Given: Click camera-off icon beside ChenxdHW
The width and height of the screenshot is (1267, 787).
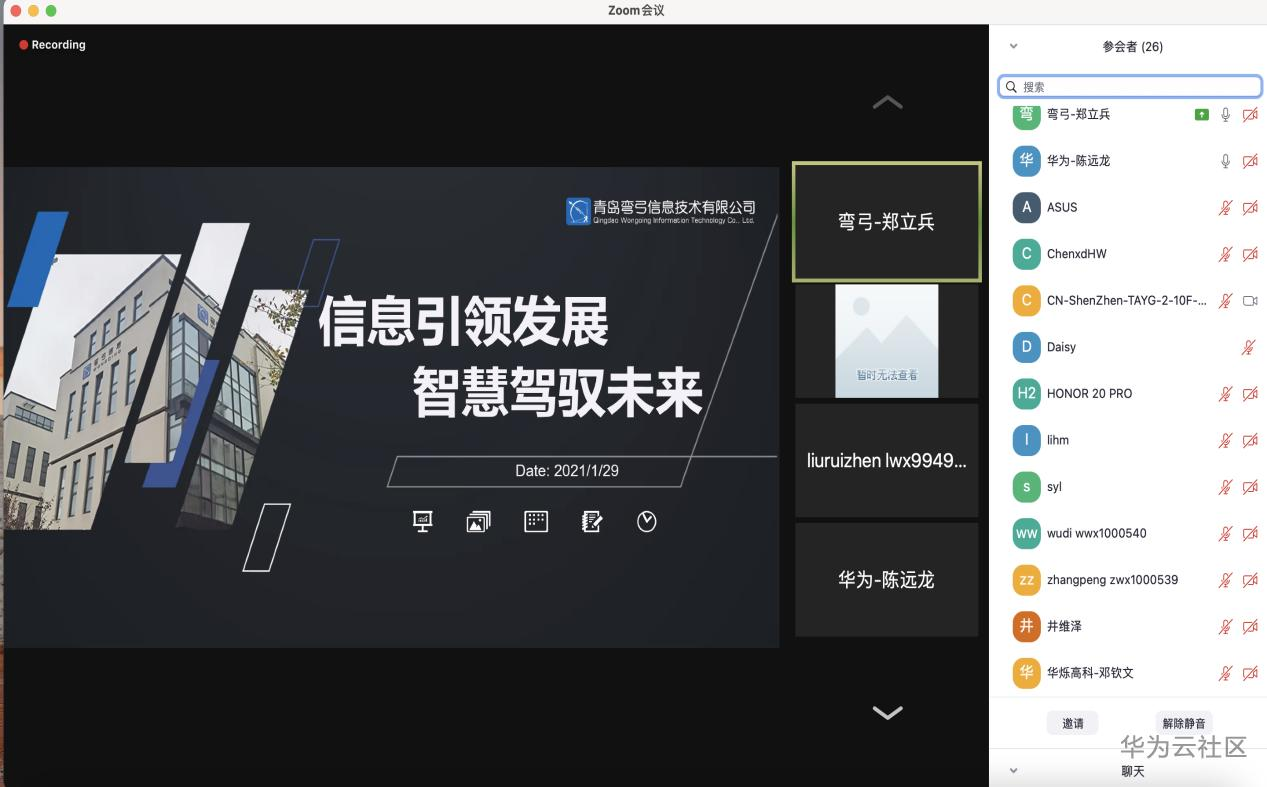Looking at the screenshot, I should pos(1250,254).
